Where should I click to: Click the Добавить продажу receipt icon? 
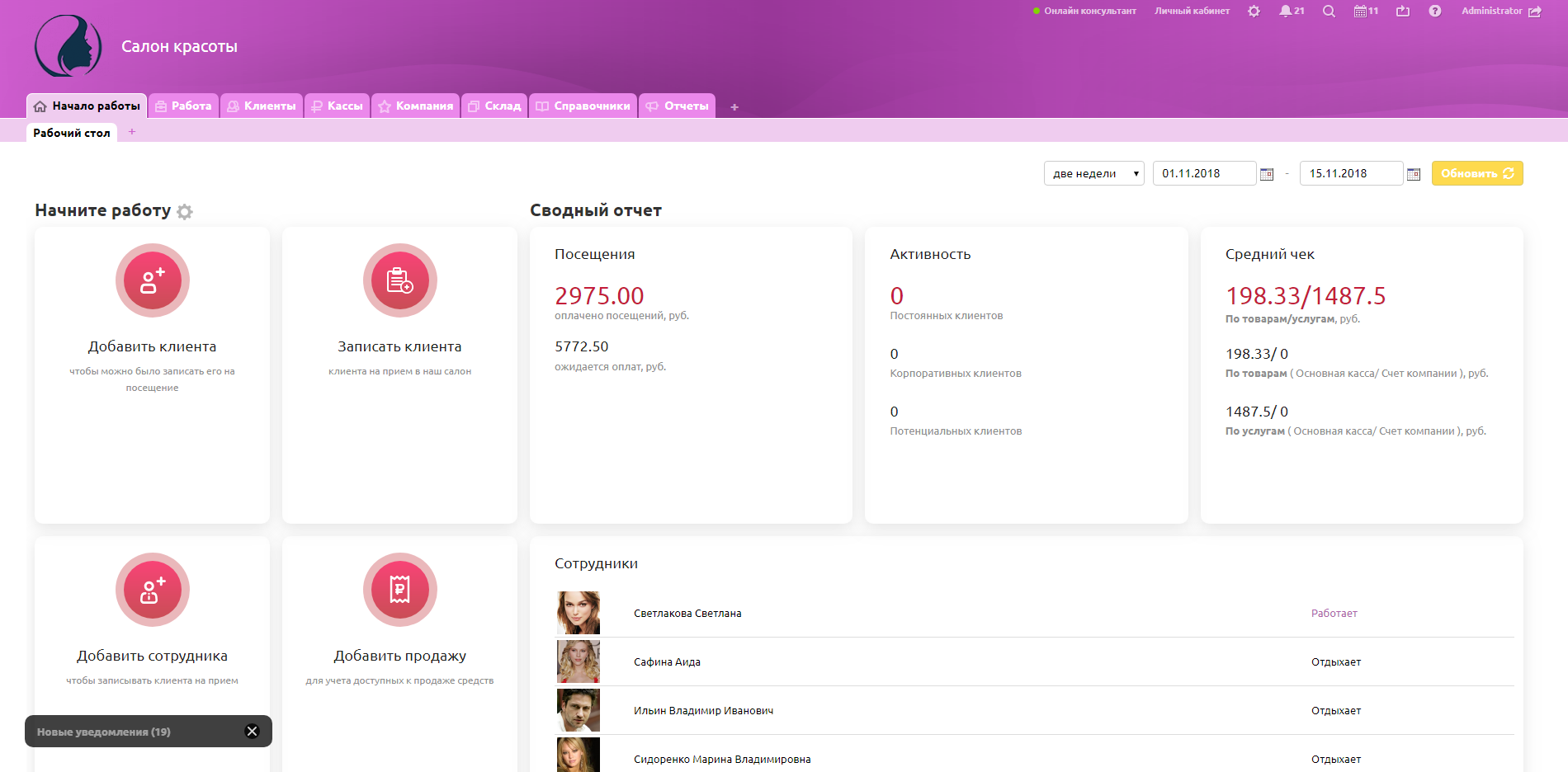pyautogui.click(x=400, y=590)
